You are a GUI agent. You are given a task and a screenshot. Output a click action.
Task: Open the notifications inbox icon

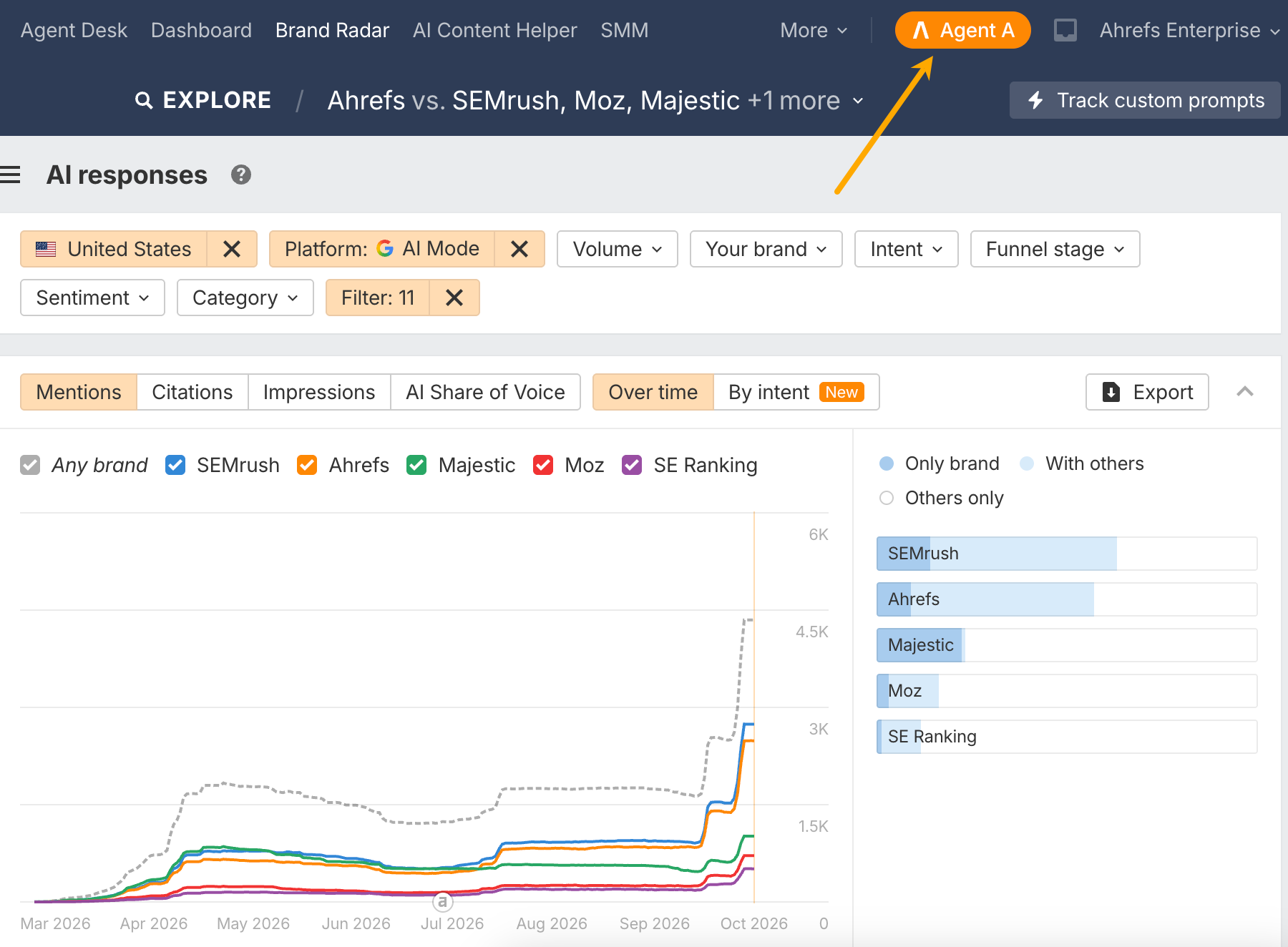[x=1065, y=30]
